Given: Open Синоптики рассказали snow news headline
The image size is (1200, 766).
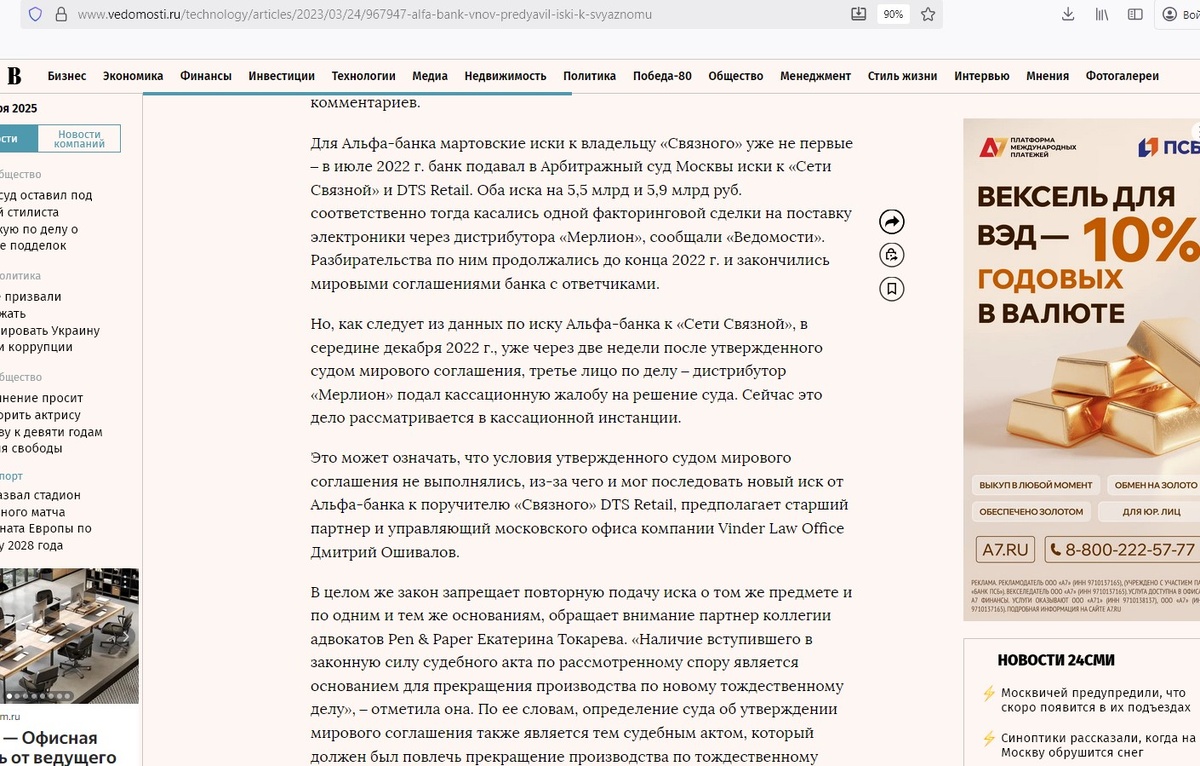Looking at the screenshot, I should (x=1099, y=746).
